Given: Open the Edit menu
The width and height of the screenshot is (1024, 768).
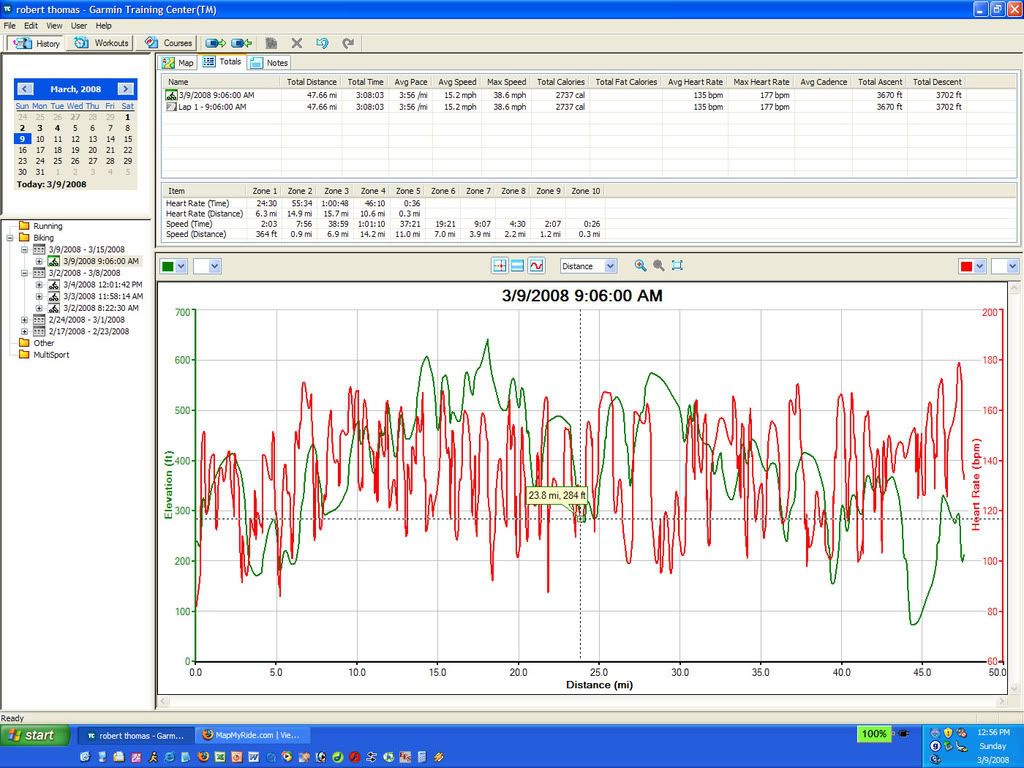Looking at the screenshot, I should pos(31,25).
